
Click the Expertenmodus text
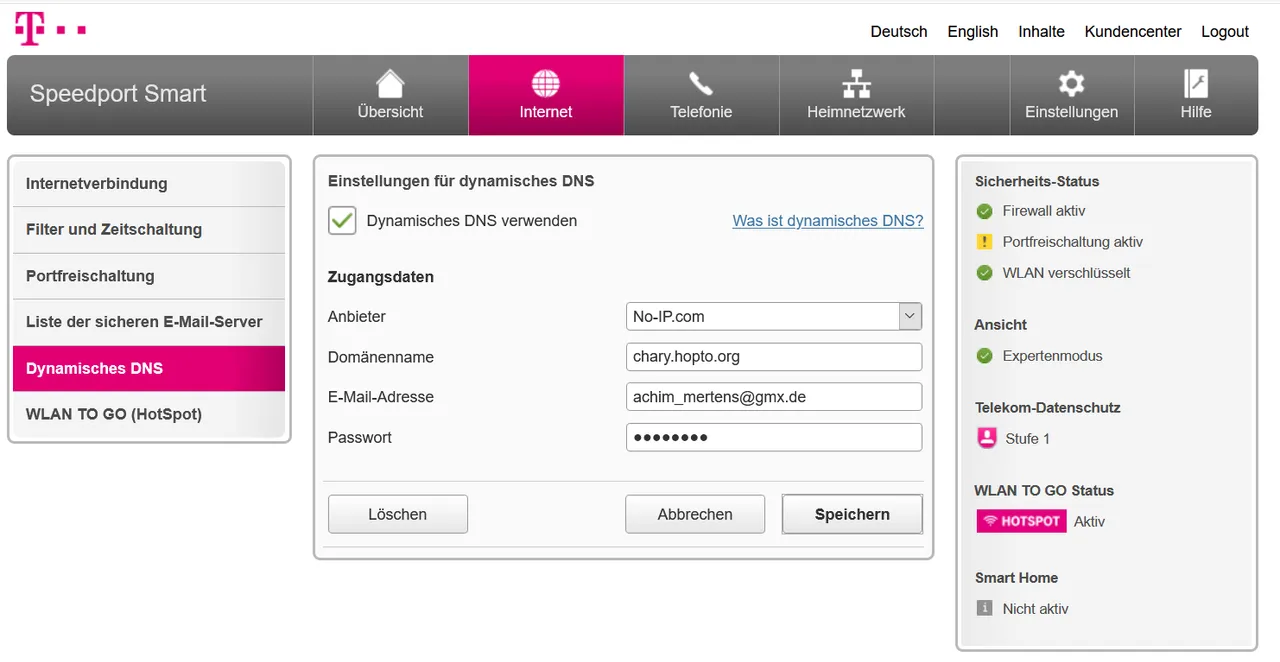[x=1053, y=356]
